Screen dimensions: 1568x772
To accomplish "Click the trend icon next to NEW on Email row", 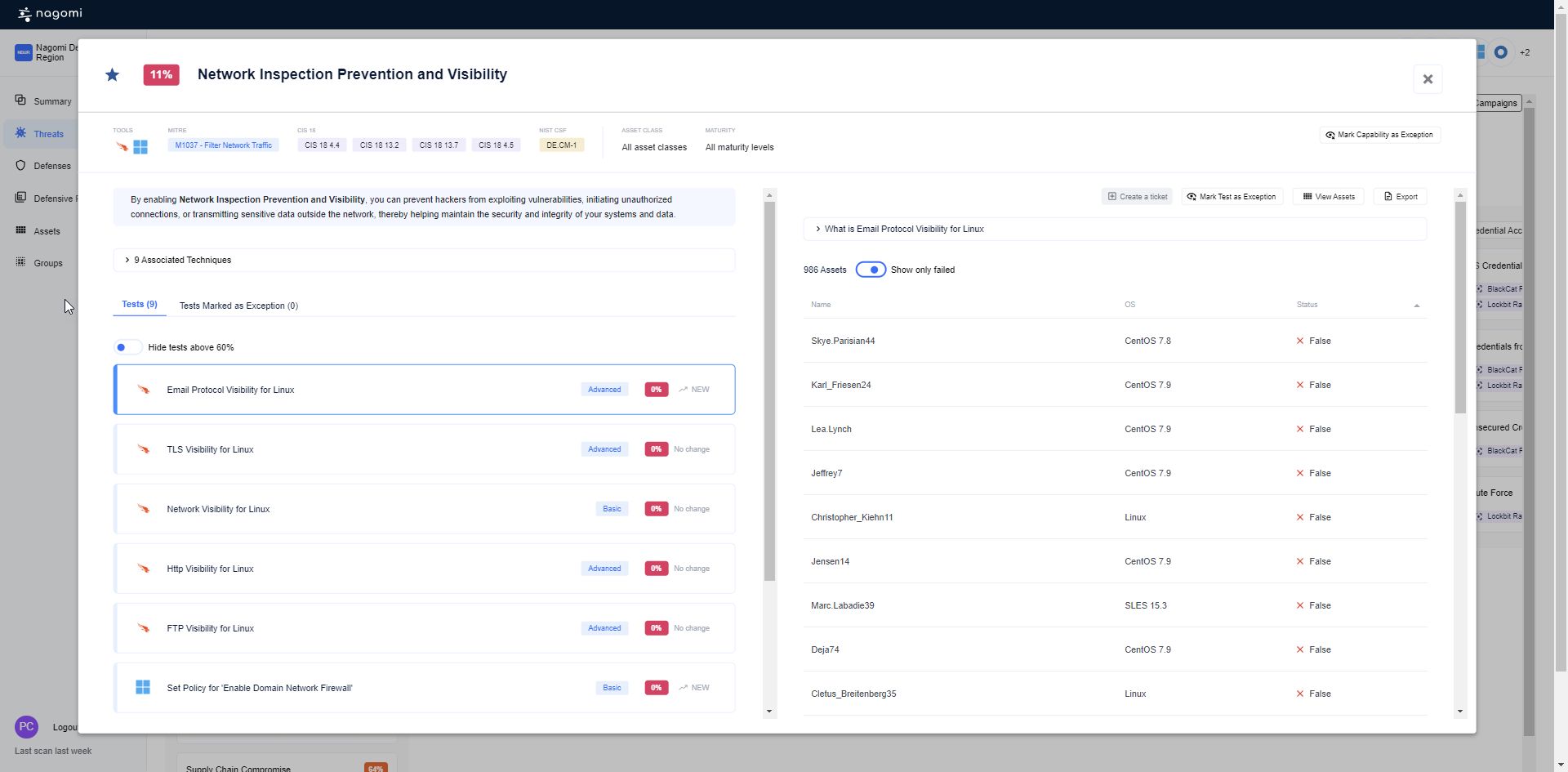I will click(684, 390).
